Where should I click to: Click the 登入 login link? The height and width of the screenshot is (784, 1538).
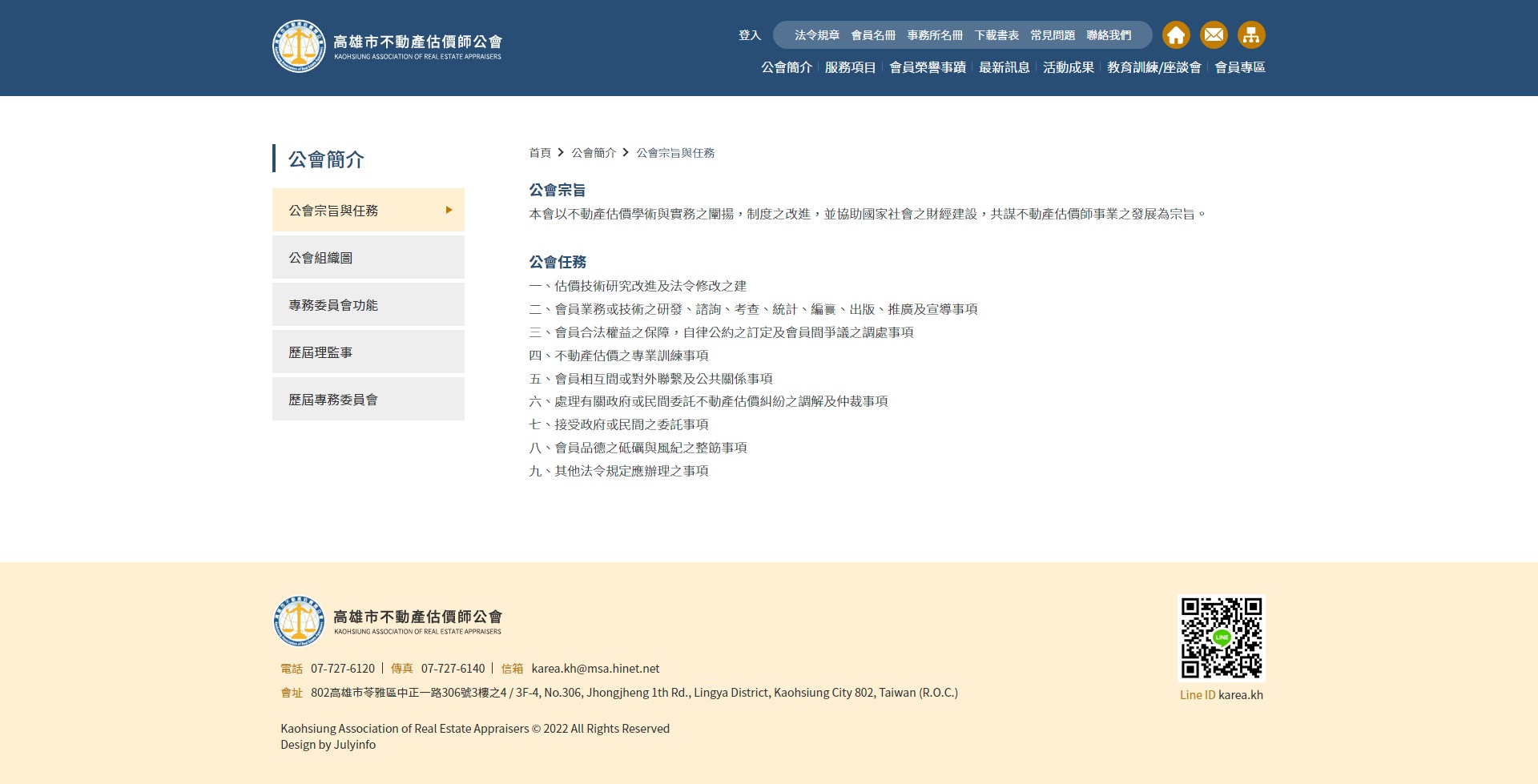749,35
